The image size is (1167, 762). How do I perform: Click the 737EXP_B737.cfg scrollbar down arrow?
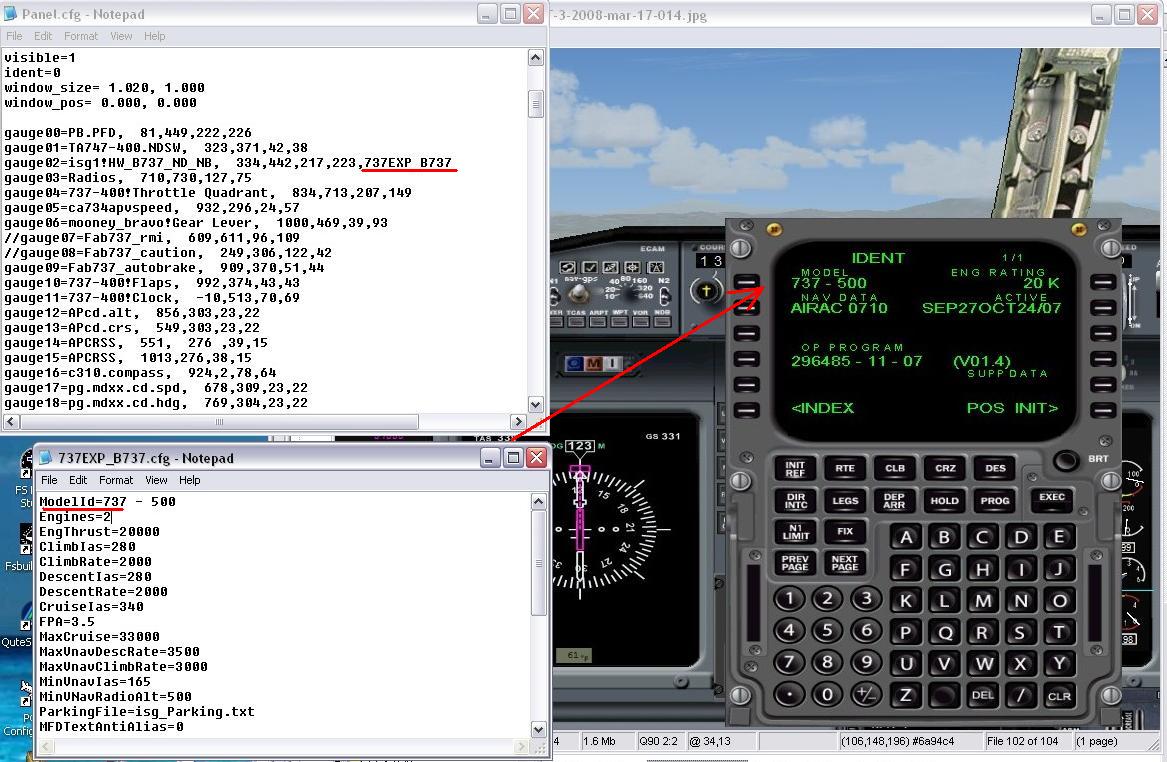pyautogui.click(x=539, y=729)
